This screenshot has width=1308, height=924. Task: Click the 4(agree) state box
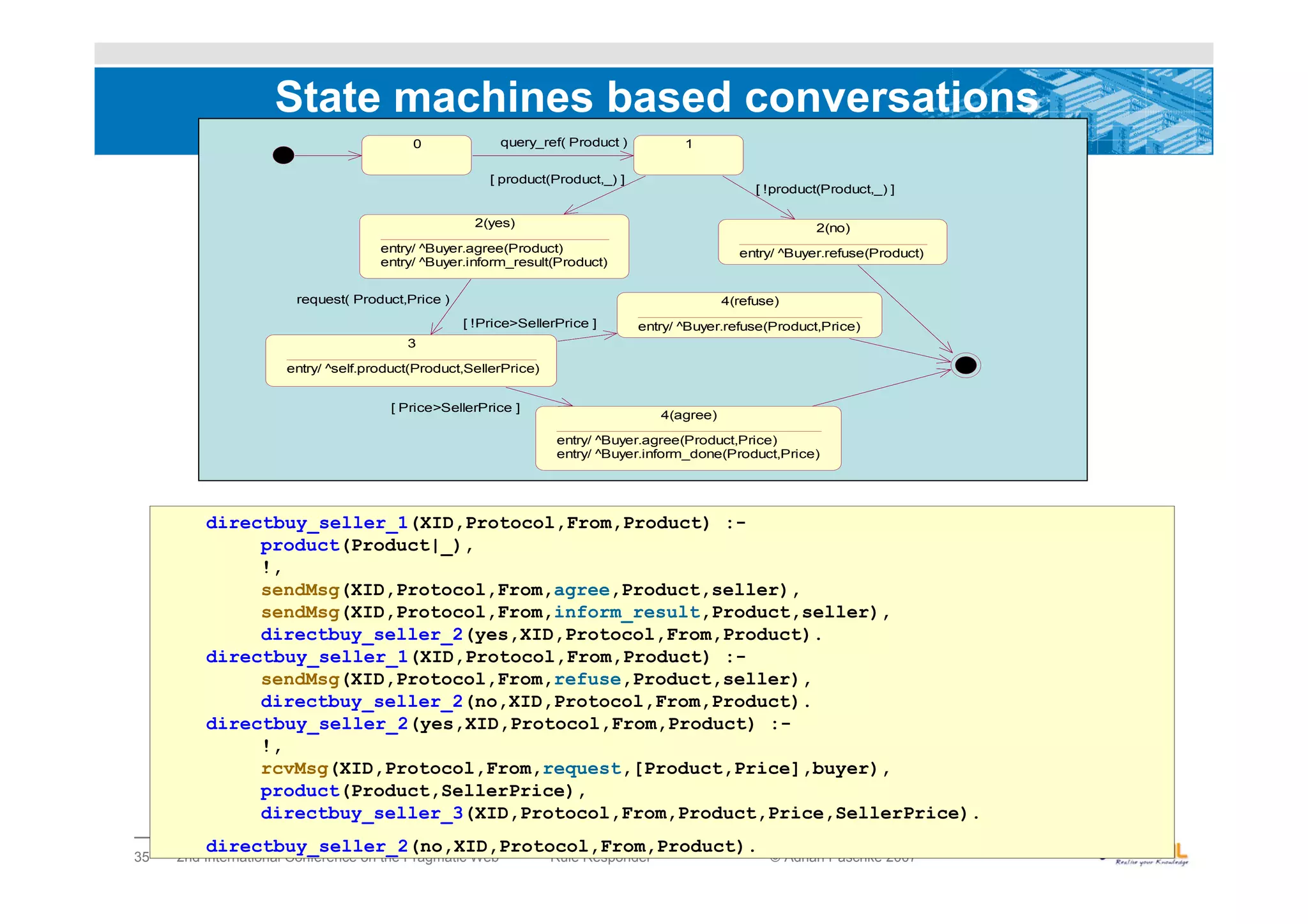(688, 439)
